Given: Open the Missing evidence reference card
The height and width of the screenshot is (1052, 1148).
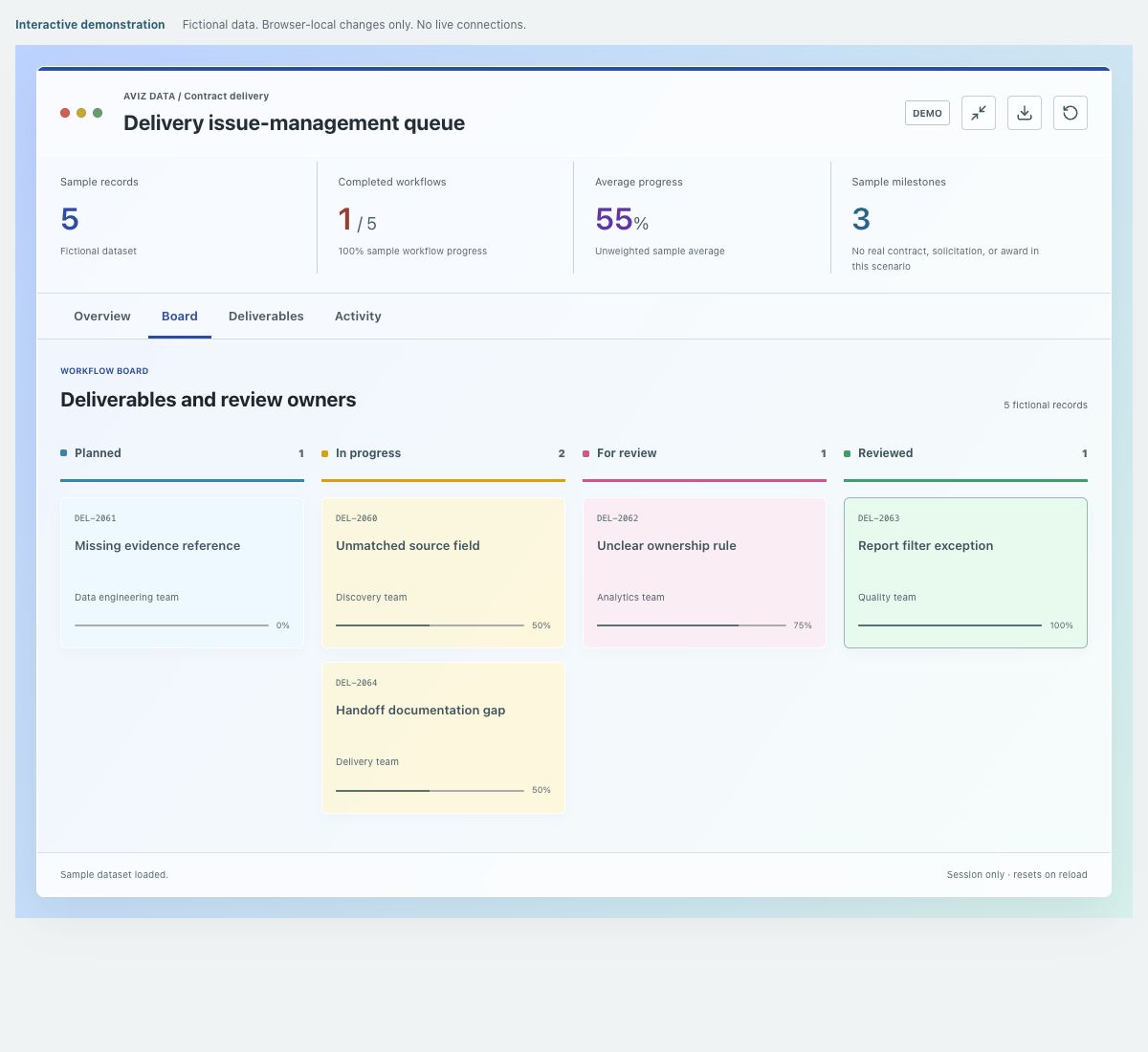Looking at the screenshot, I should 182,573.
